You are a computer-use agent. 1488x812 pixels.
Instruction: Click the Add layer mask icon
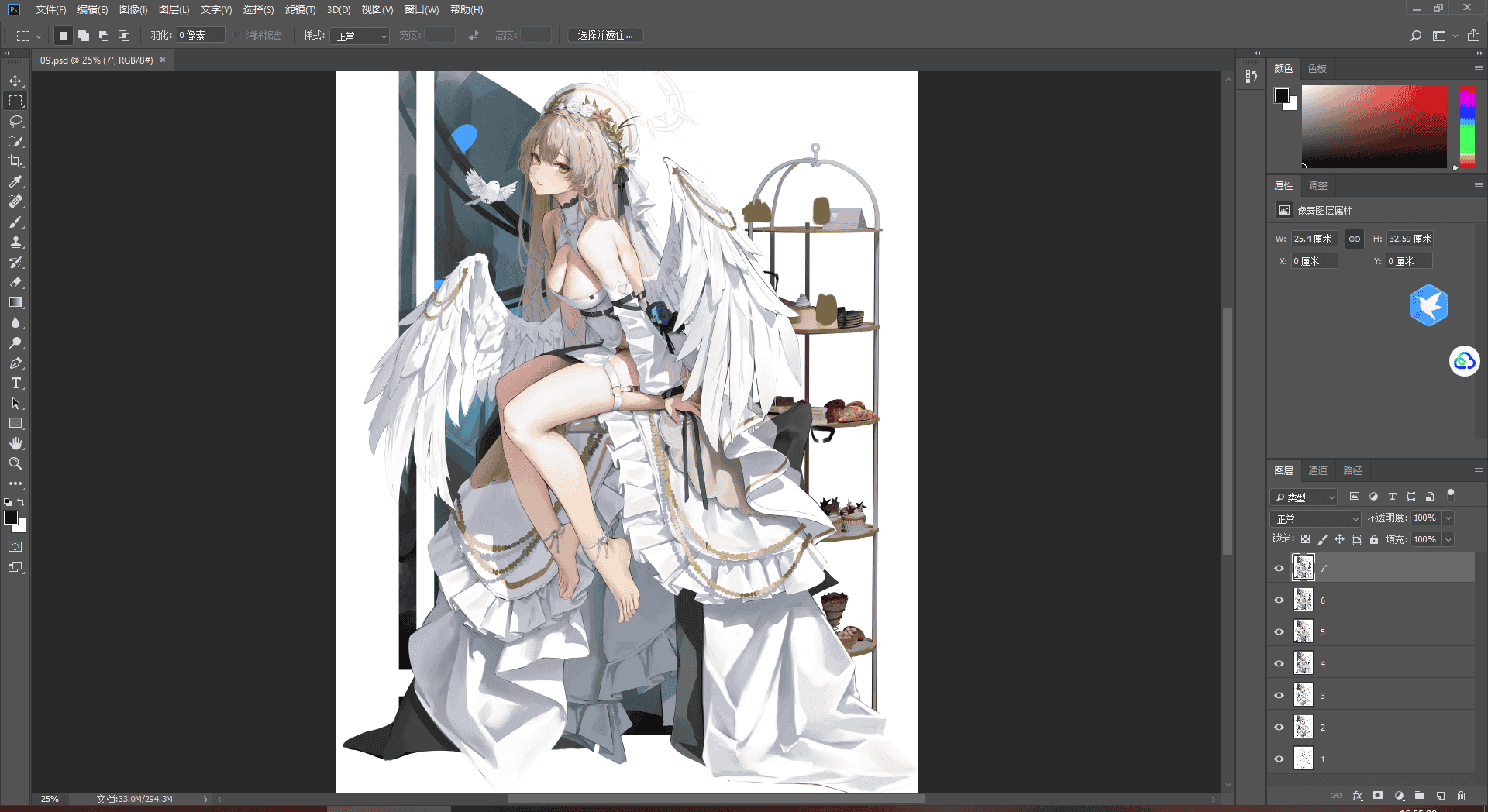[x=1377, y=796]
